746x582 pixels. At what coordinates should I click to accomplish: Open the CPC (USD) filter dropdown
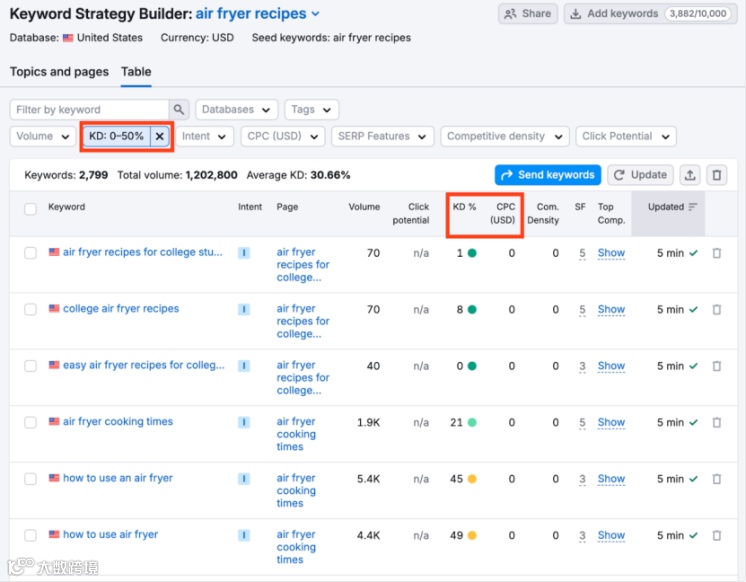click(283, 137)
